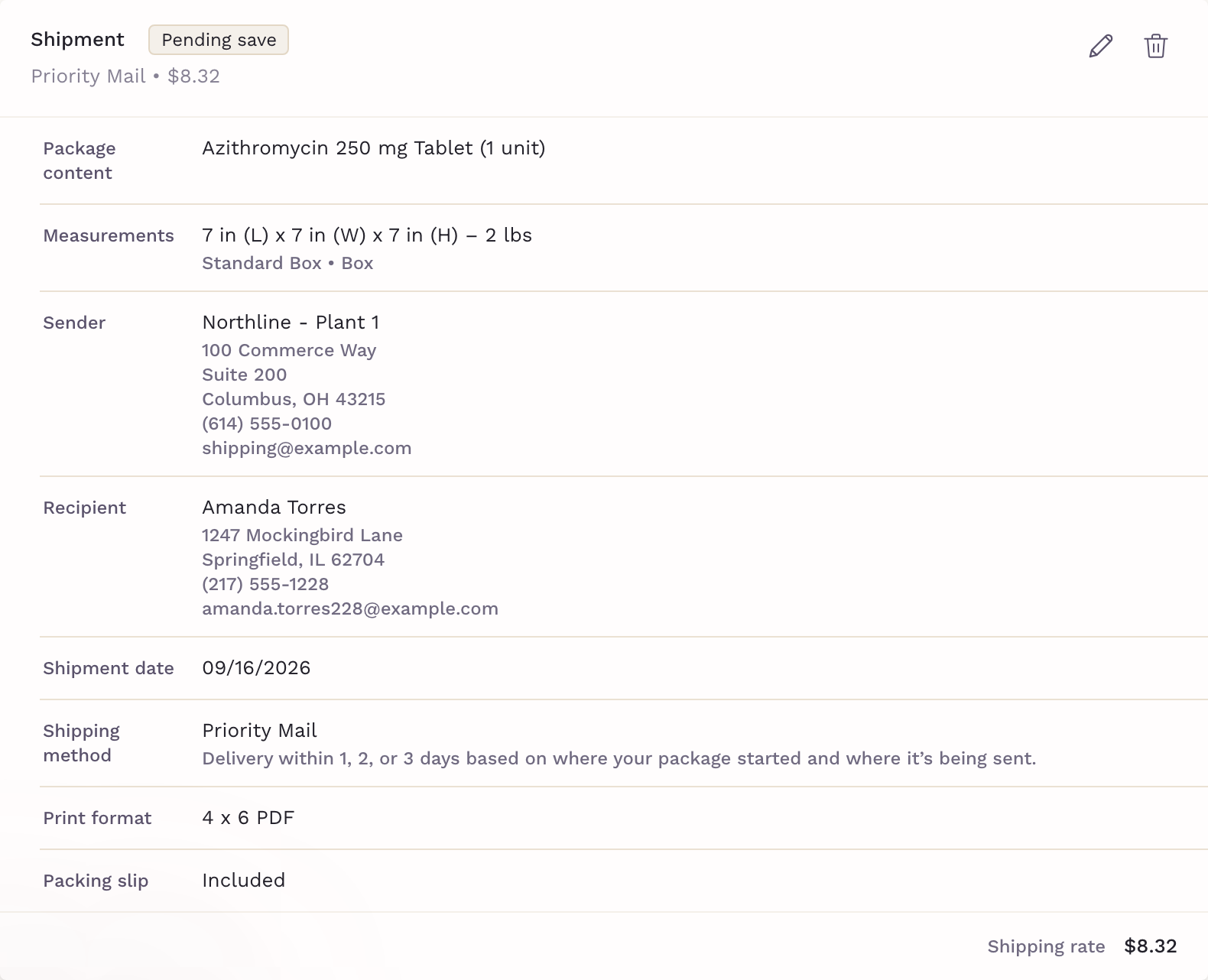
Task: Select the Standard Box • Box text
Action: [287, 263]
